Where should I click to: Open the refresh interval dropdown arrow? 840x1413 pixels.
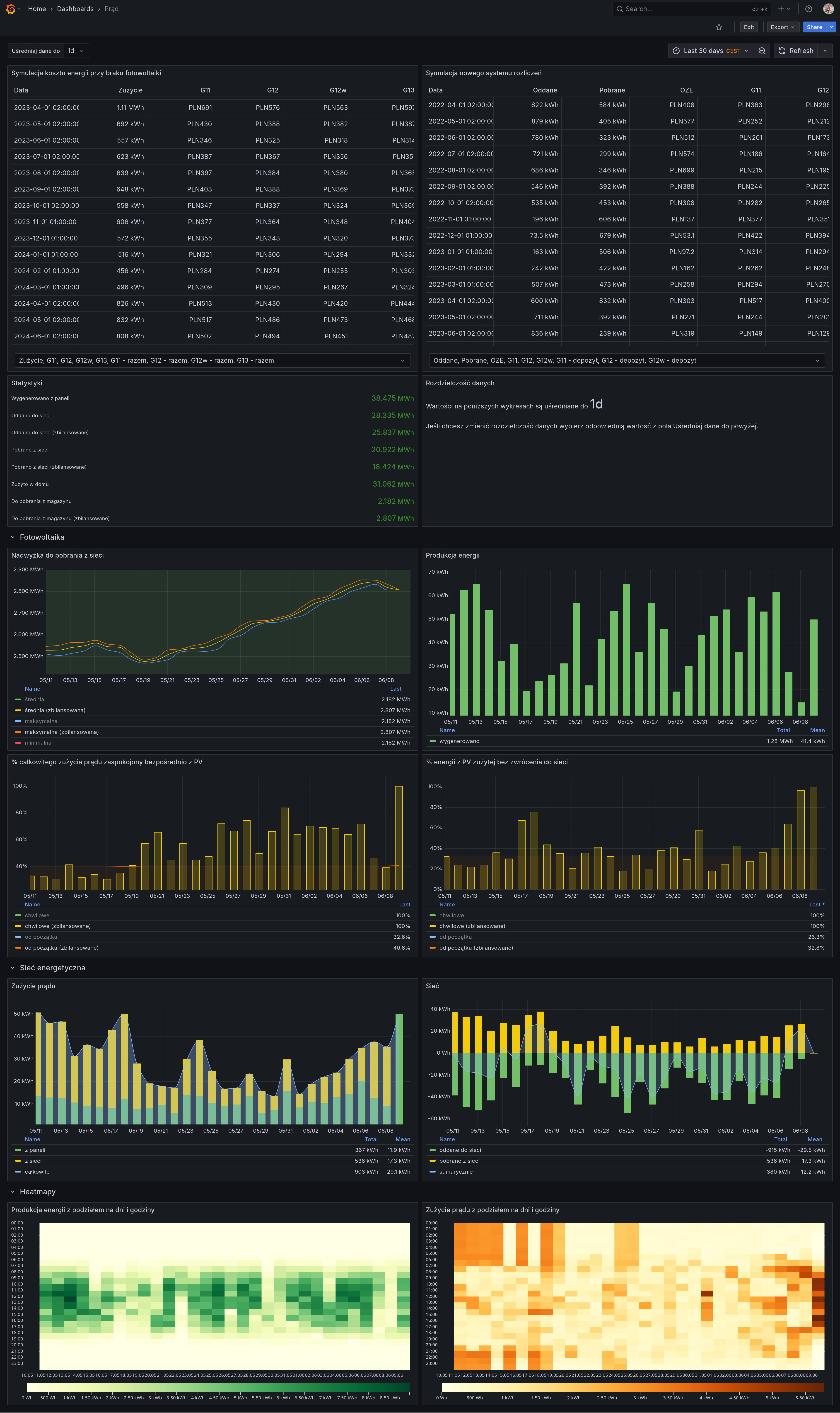point(825,51)
